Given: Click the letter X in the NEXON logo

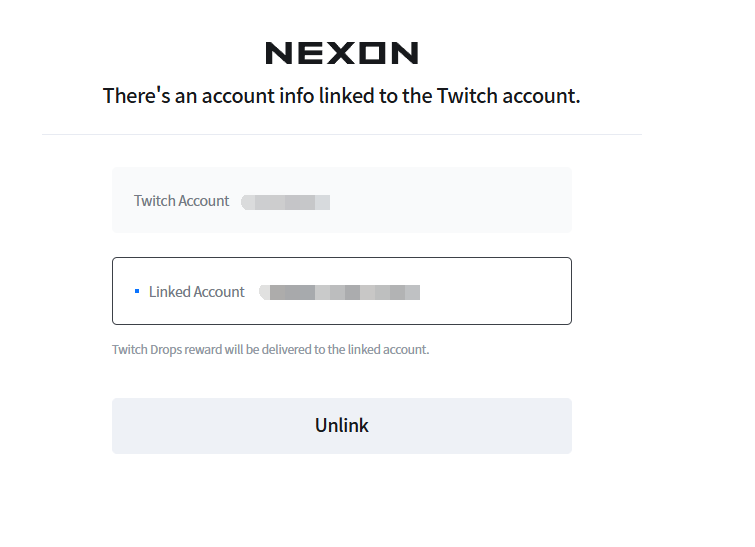Looking at the screenshot, I should [x=342, y=53].
